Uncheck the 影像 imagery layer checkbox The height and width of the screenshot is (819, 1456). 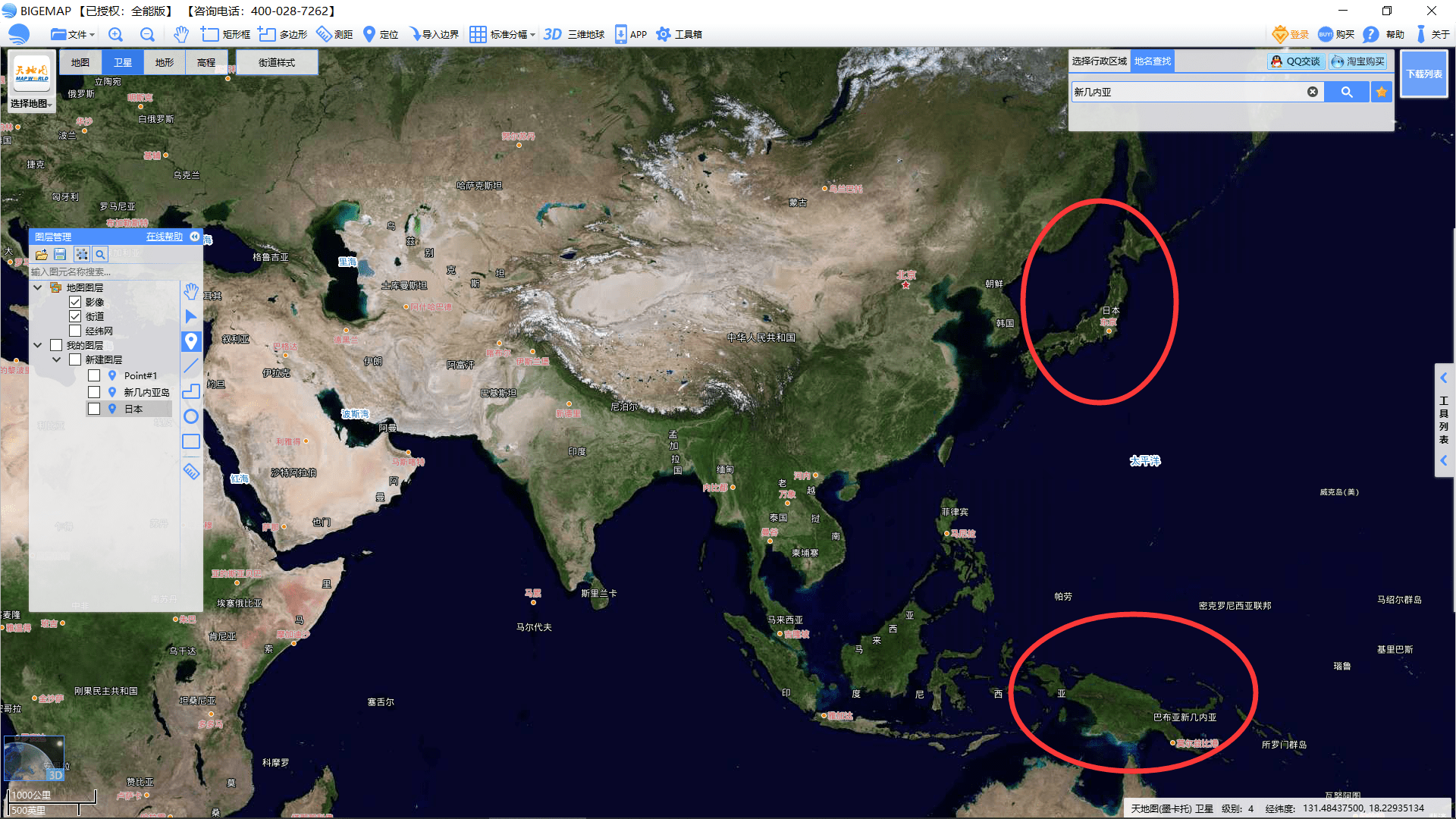click(75, 302)
